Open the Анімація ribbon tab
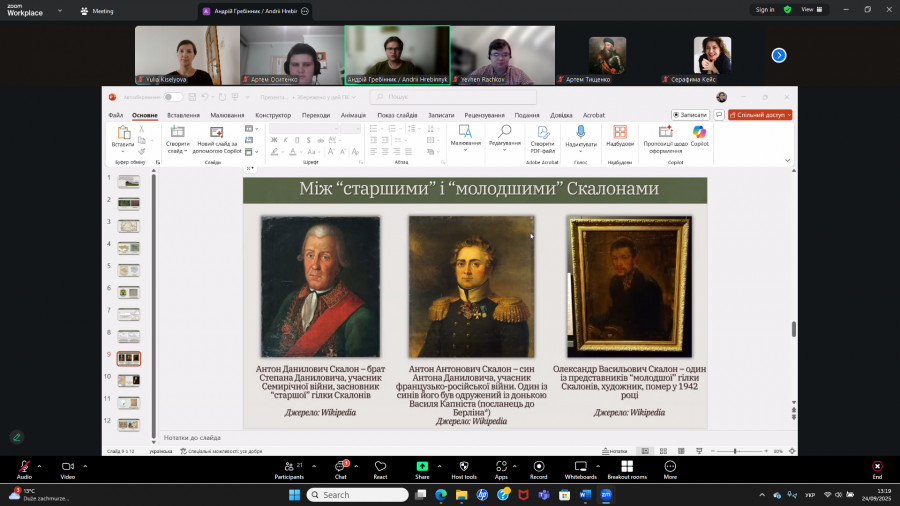The image size is (900, 506). tap(353, 115)
